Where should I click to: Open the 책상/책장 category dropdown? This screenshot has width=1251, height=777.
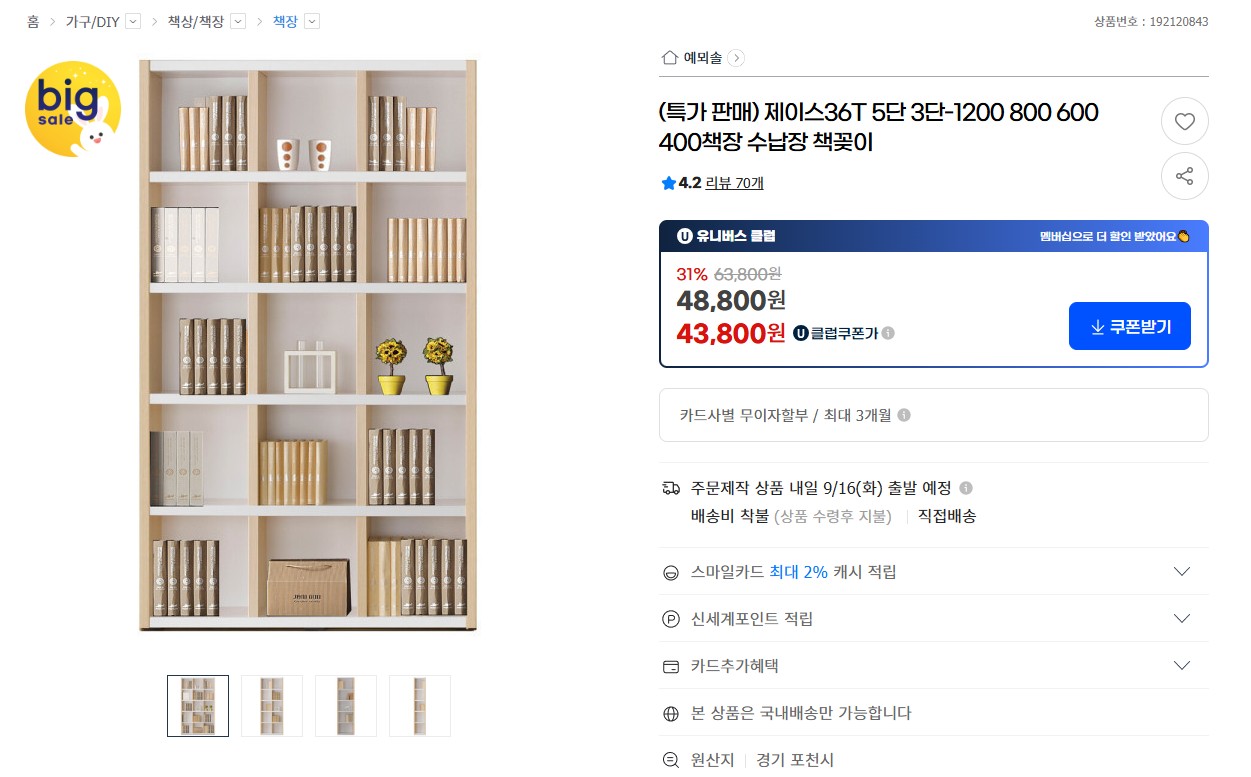point(238,22)
